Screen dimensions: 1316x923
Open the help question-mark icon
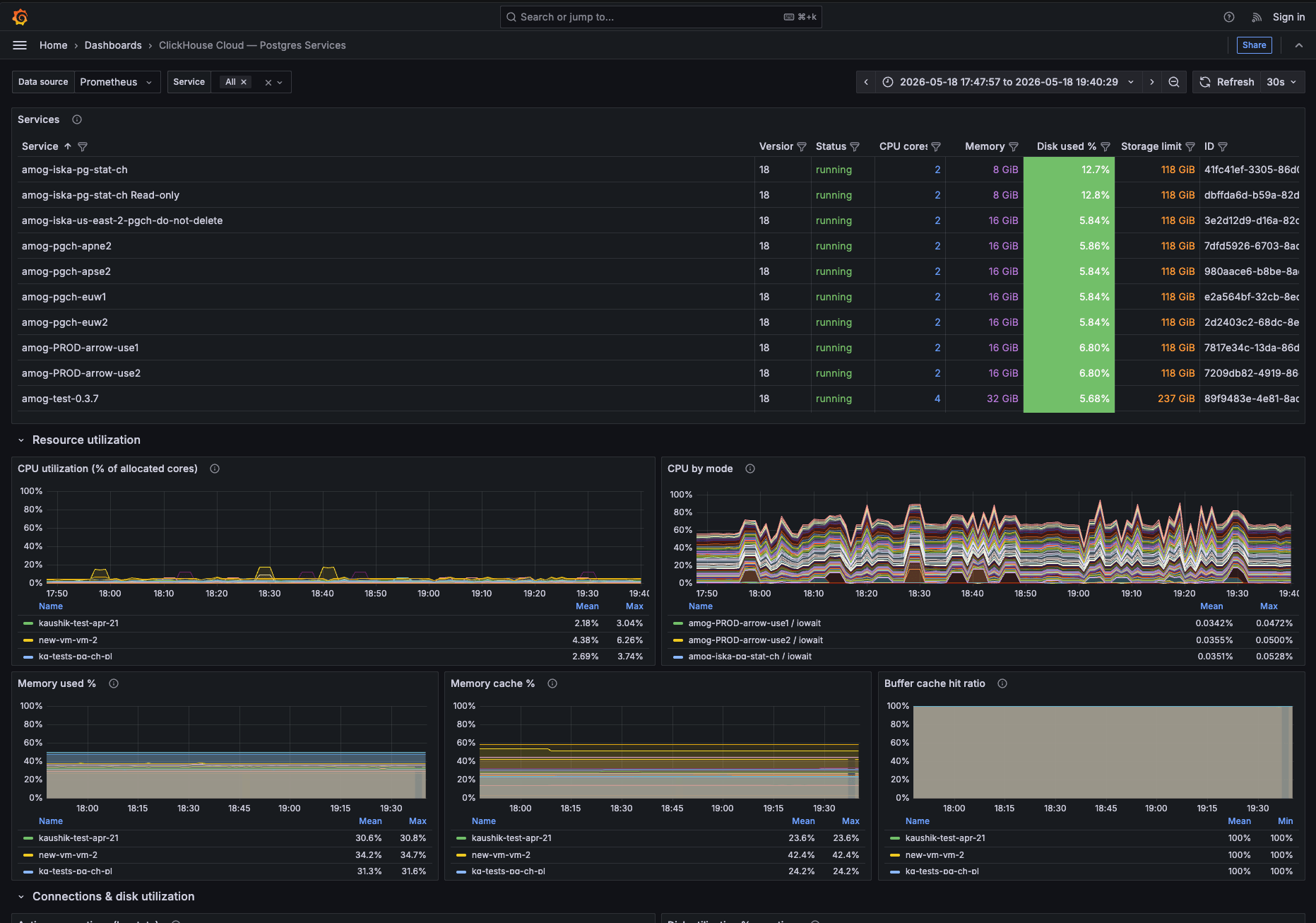(1229, 17)
